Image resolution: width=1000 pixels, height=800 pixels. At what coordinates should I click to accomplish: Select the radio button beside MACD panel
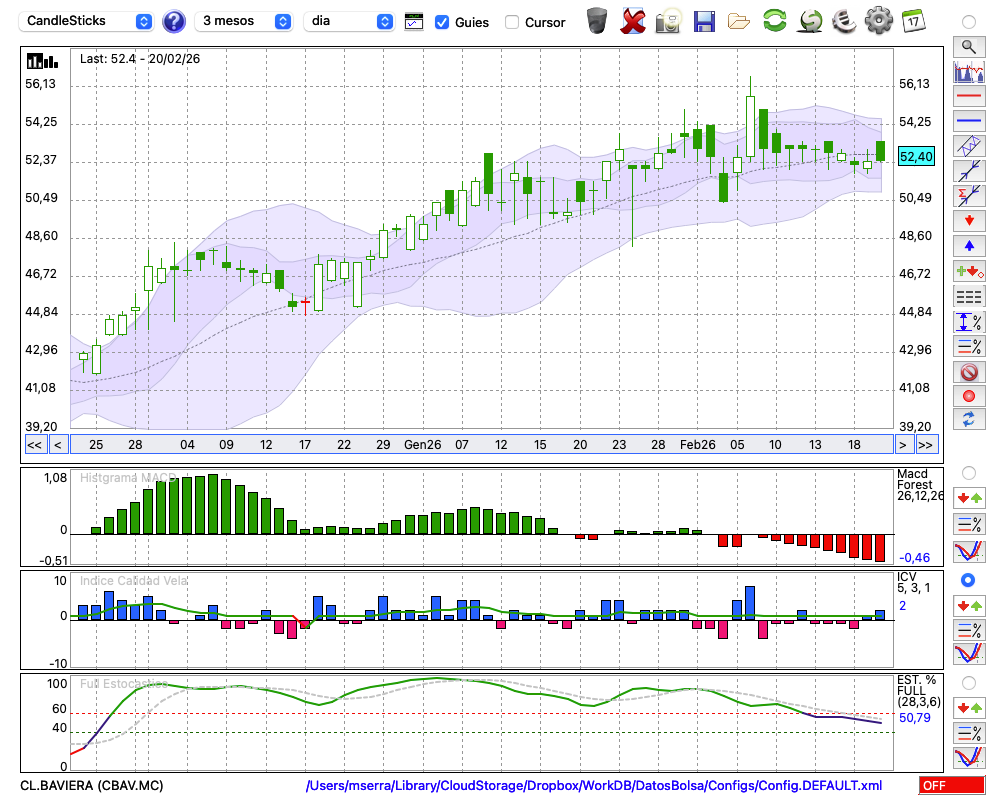click(968, 473)
